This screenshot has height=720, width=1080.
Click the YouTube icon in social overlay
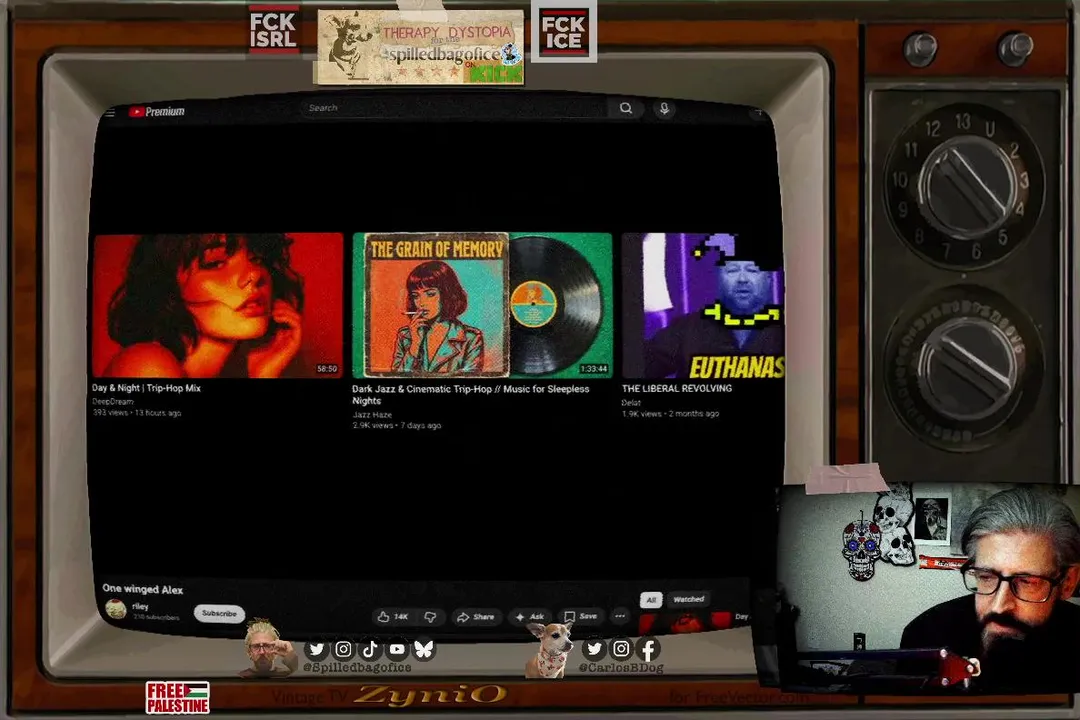[397, 649]
